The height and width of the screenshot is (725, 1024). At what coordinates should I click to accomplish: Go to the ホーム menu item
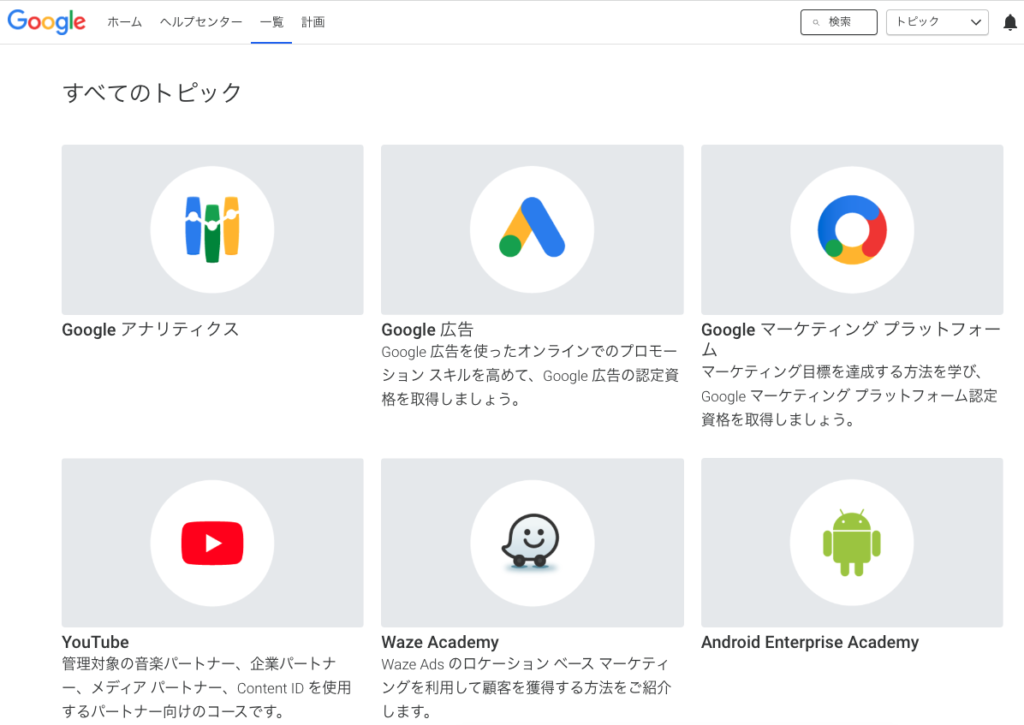(125, 22)
